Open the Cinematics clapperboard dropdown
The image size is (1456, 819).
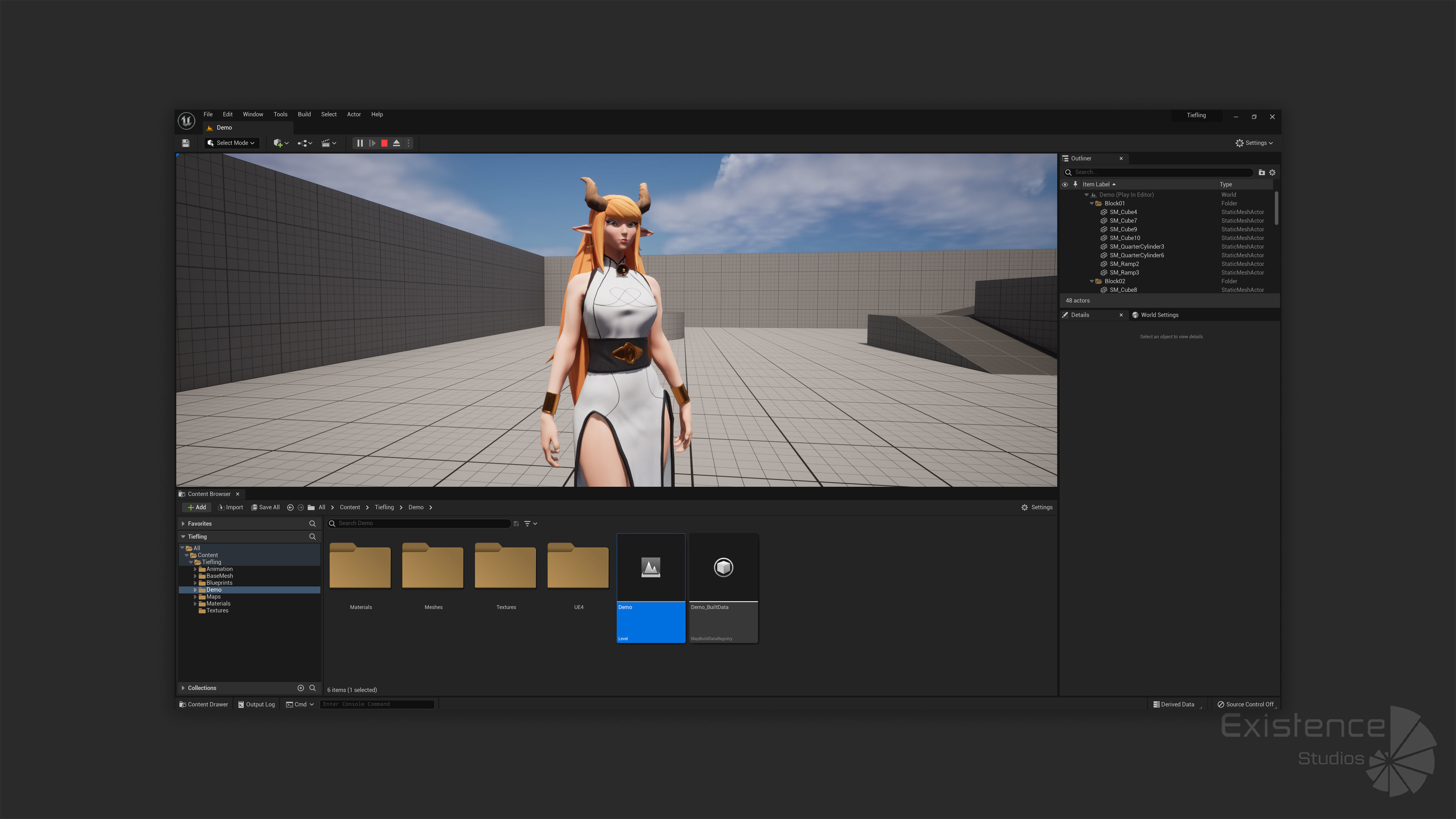[329, 143]
